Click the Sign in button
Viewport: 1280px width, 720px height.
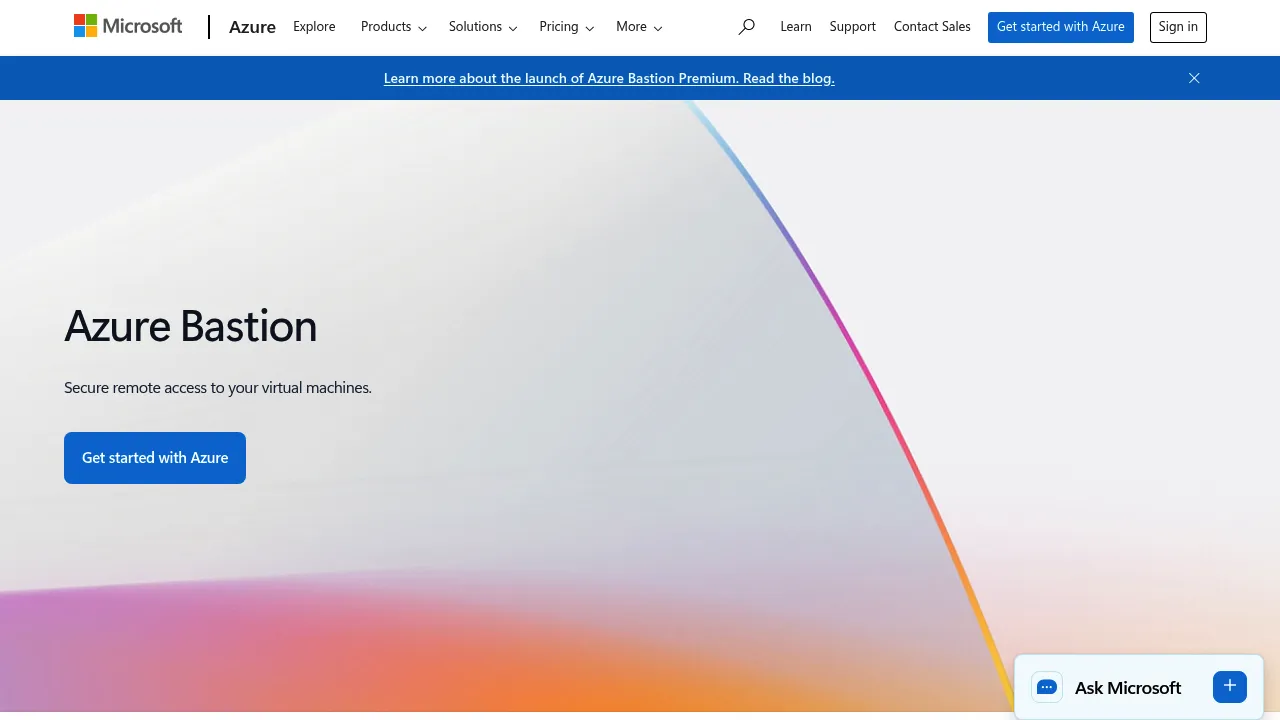pyautogui.click(x=1178, y=27)
